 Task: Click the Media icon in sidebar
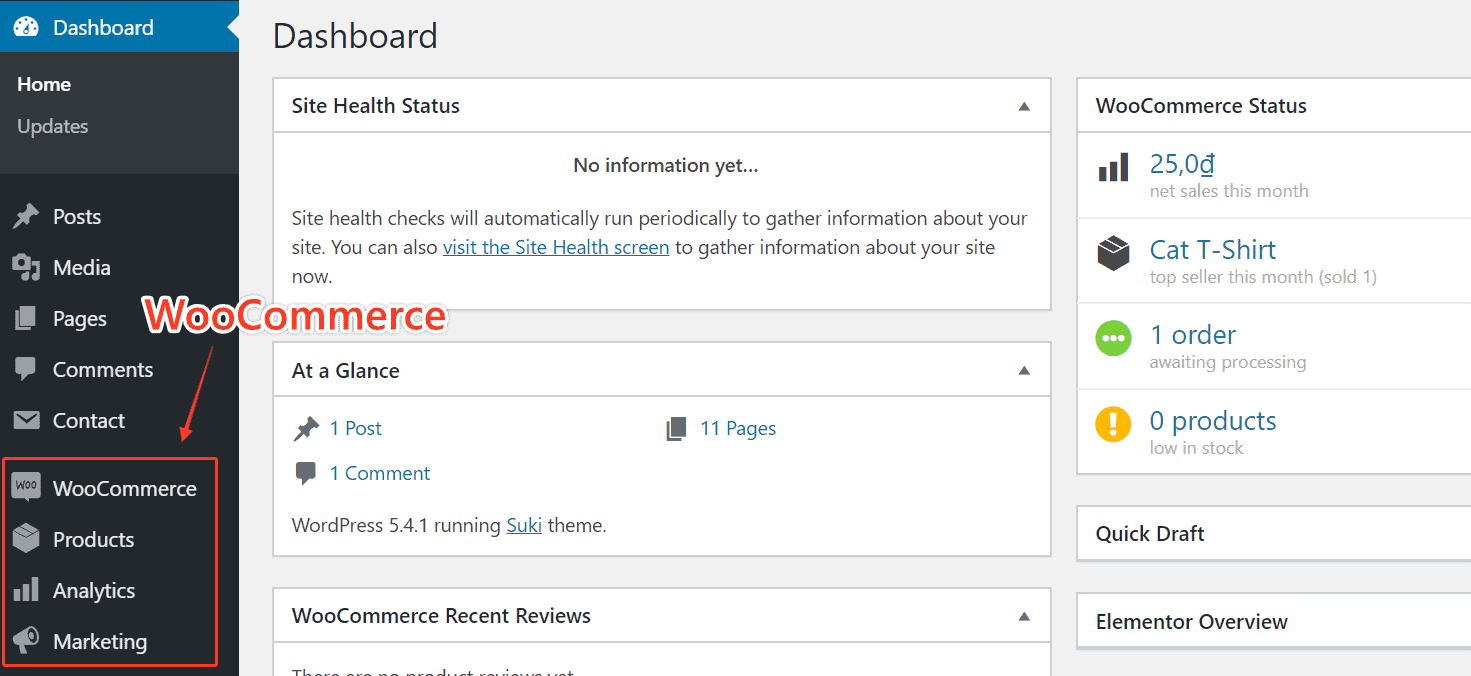point(26,267)
